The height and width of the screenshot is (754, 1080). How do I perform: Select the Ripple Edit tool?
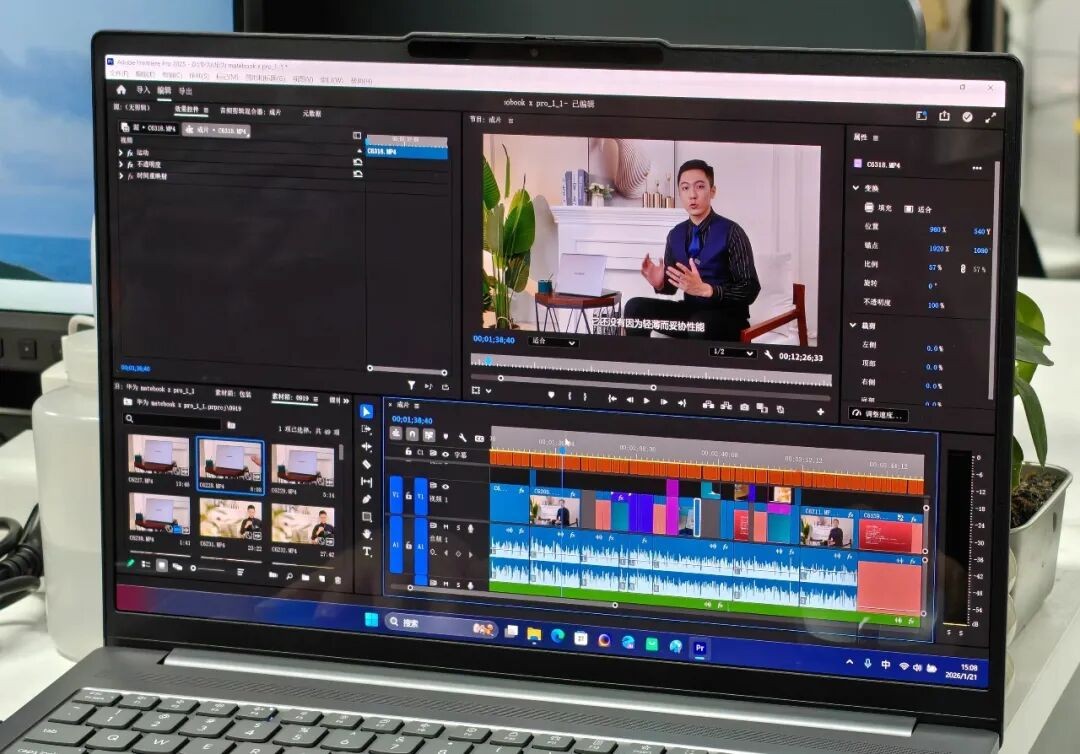click(x=366, y=446)
